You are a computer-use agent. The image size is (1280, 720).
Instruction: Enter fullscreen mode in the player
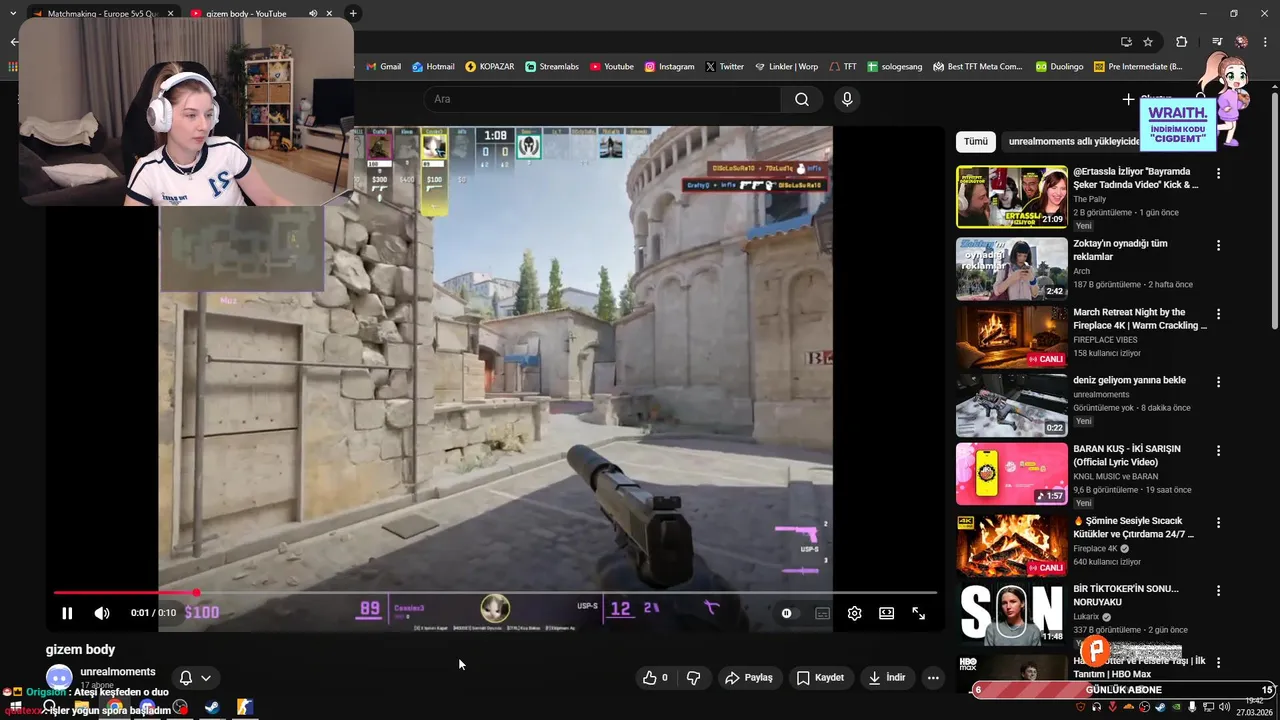click(x=918, y=613)
